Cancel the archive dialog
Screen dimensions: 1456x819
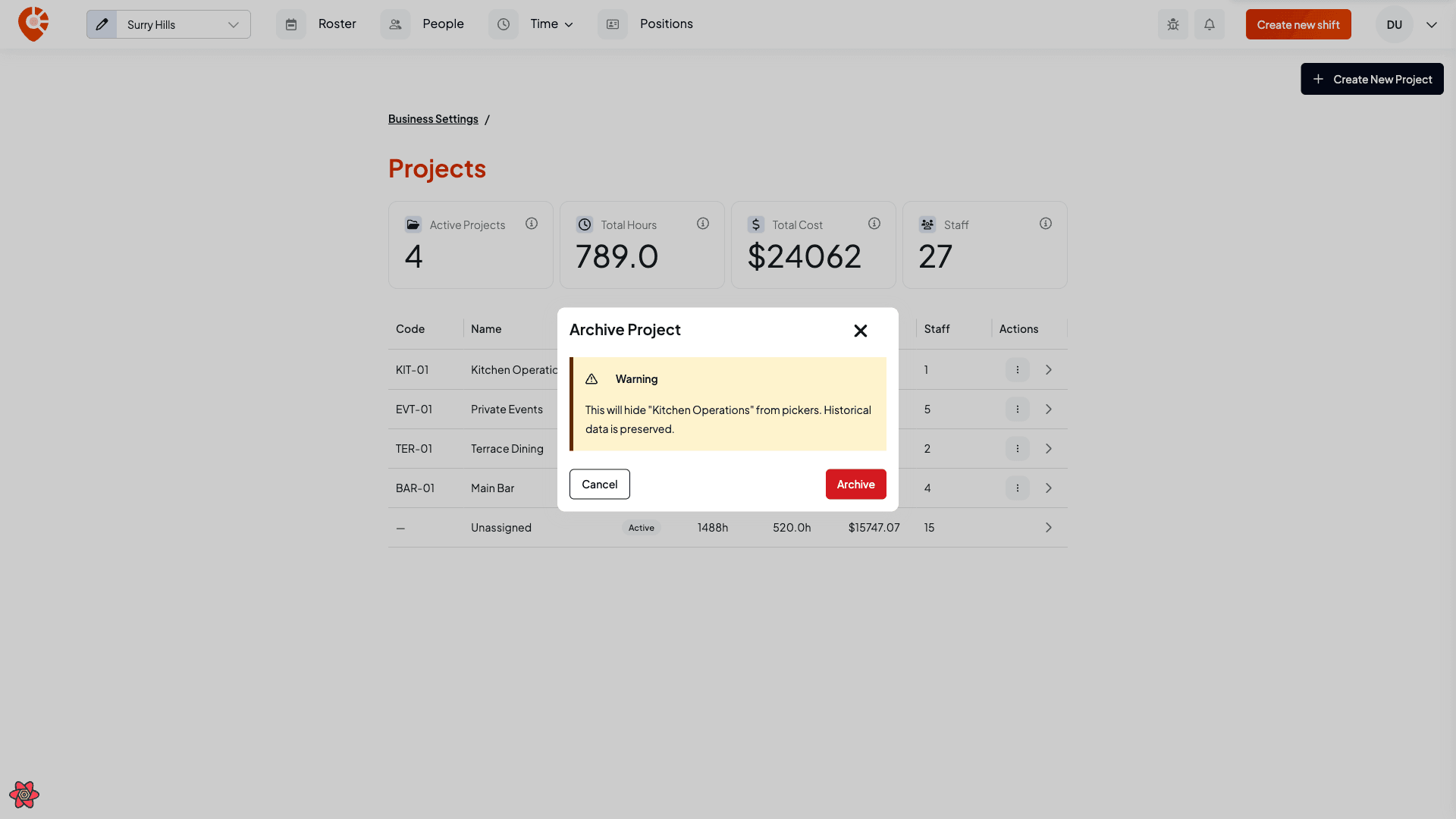point(599,484)
